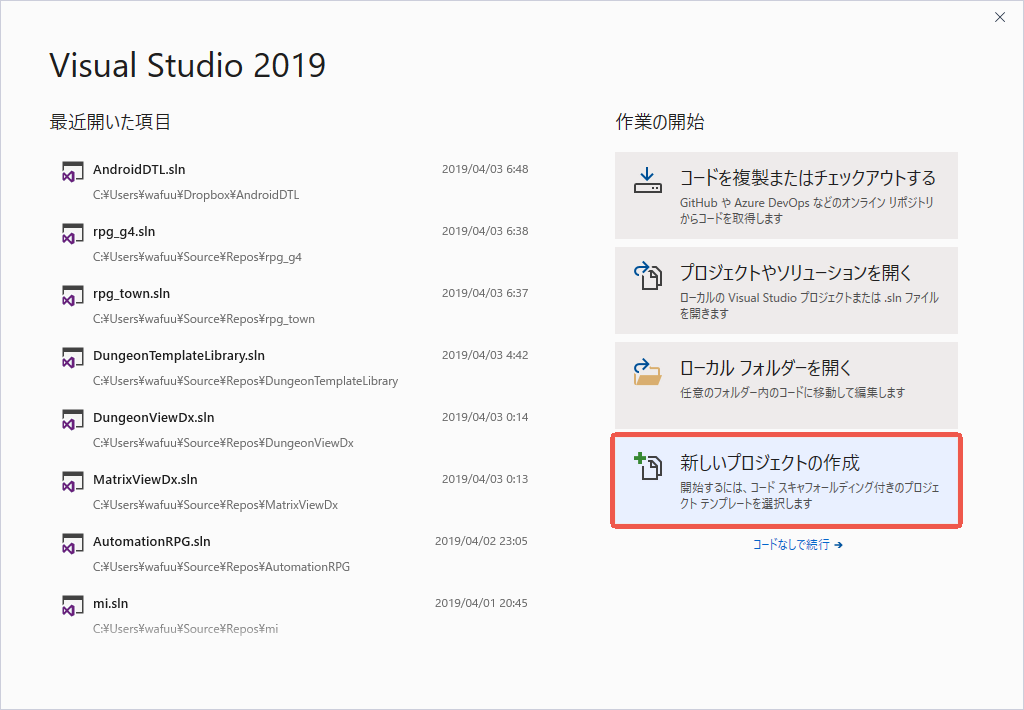Click path C:¥Users¥wafuu¥Source¥Repos¥rpg_g4

click(x=197, y=257)
